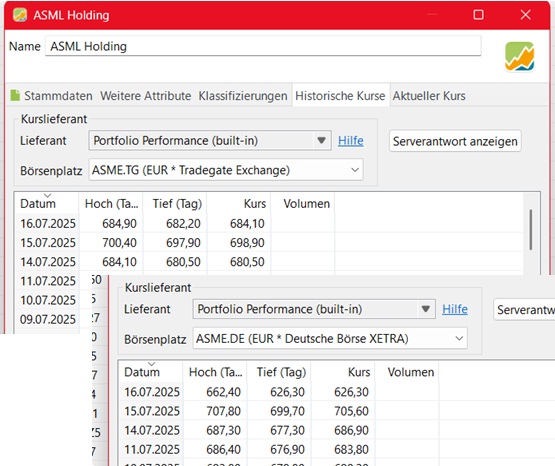Click Tief value 682,20
The width and height of the screenshot is (555, 466).
click(183, 224)
